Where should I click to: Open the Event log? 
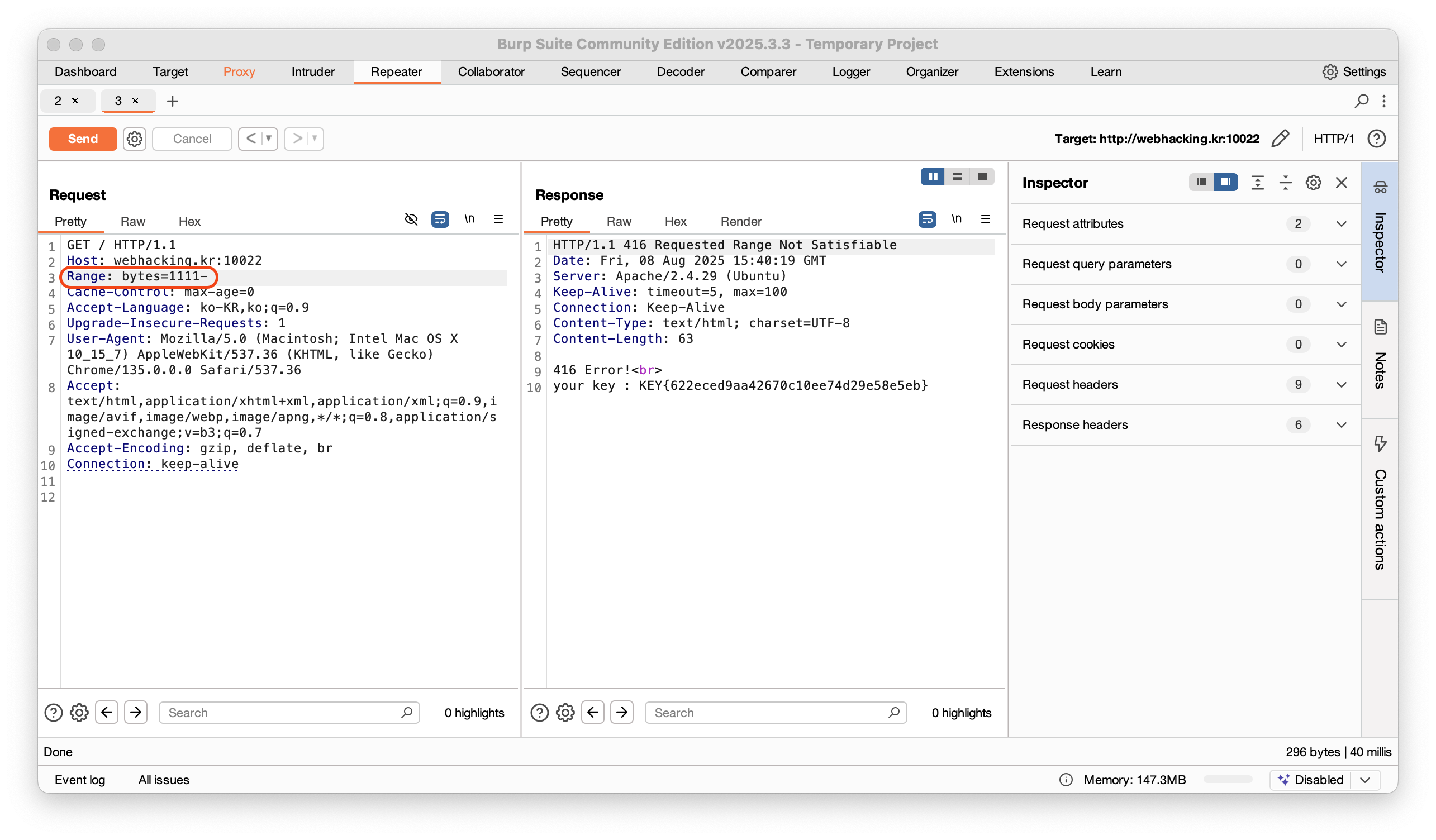[80, 780]
